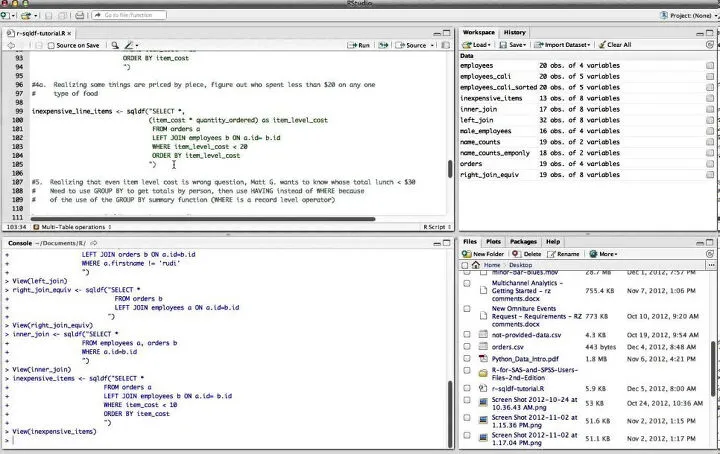720x454 pixels.
Task: Refresh the Files pane listing
Action: (710, 253)
